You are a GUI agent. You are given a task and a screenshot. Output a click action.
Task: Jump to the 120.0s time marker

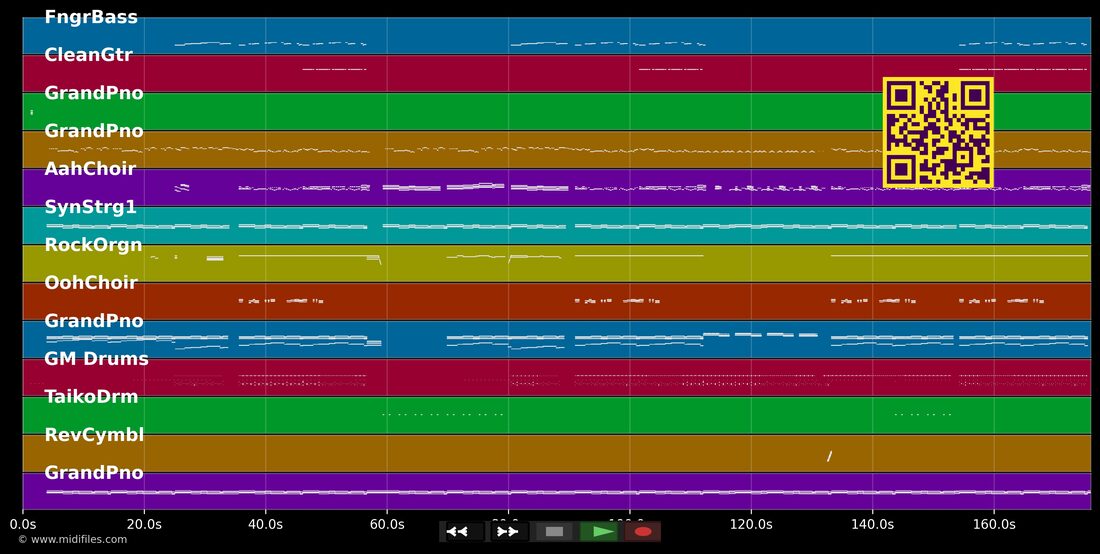pos(751,524)
